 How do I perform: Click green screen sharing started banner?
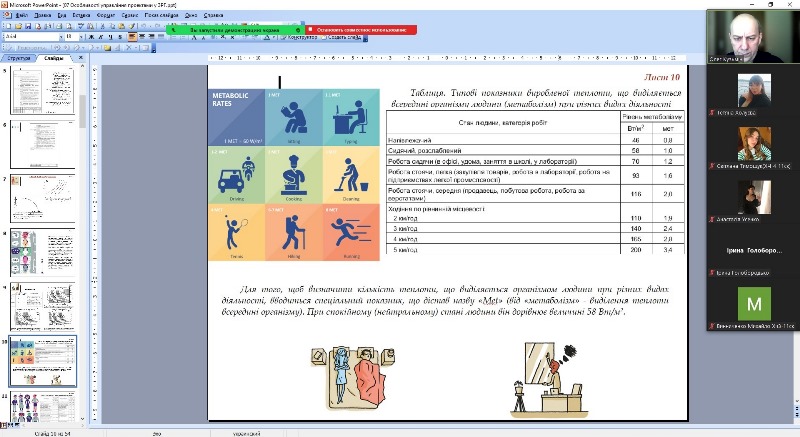tap(235, 30)
